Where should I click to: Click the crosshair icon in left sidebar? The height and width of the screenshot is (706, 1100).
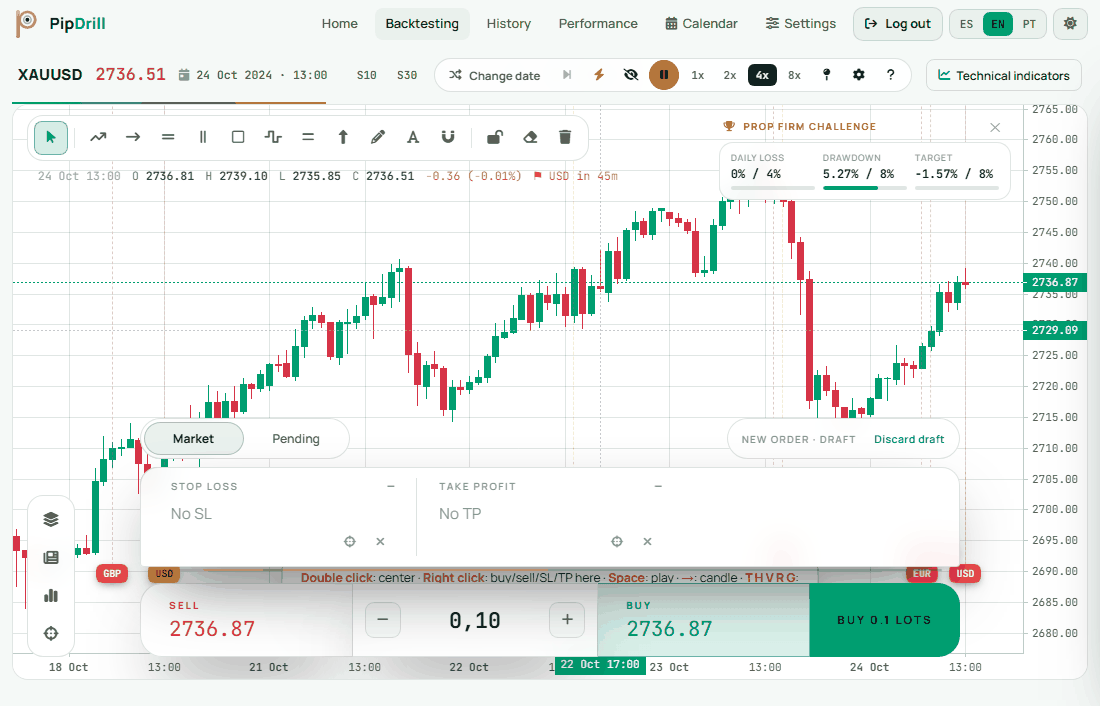pos(51,633)
